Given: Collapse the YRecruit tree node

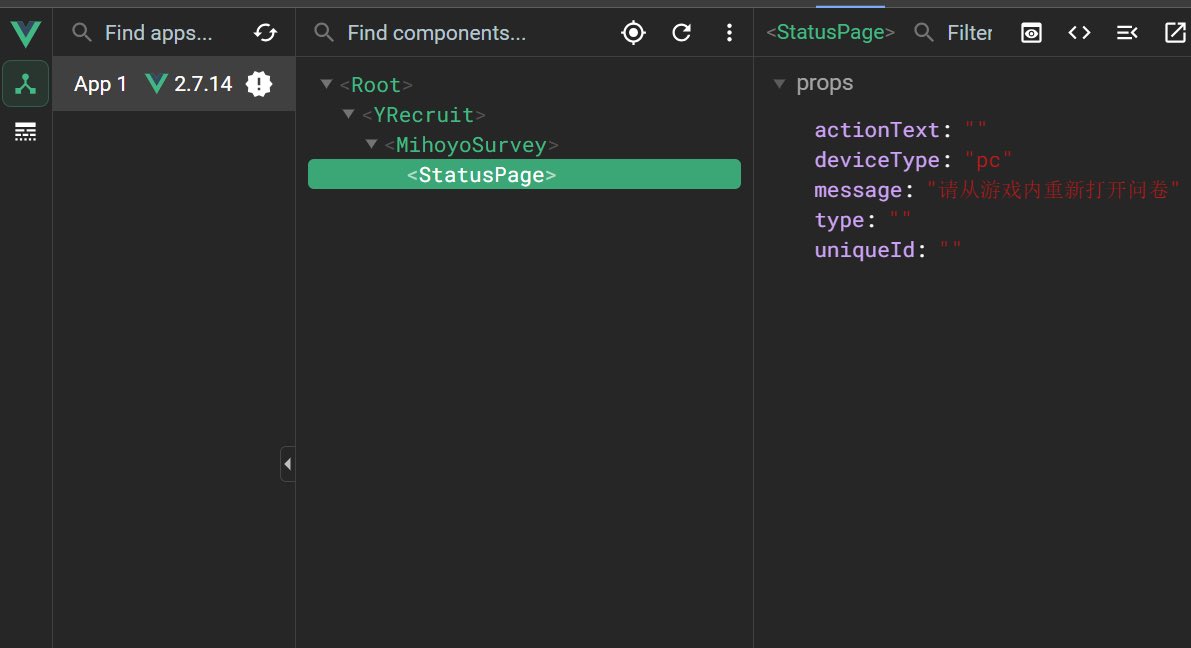Looking at the screenshot, I should (349, 114).
